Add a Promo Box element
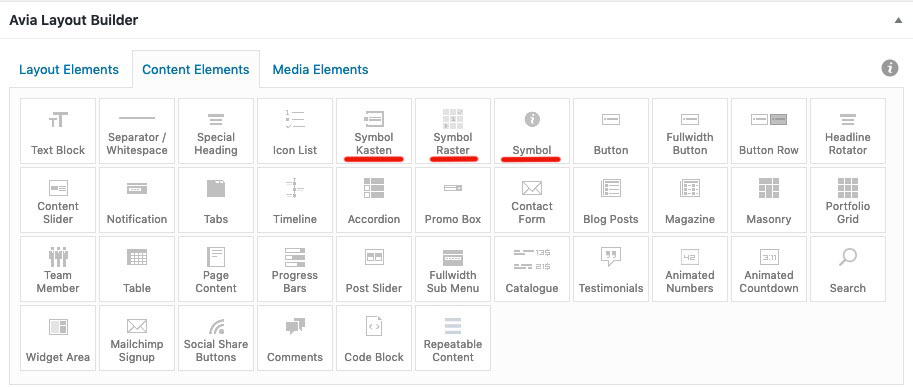This screenshot has height=387, width=913. tap(453, 200)
